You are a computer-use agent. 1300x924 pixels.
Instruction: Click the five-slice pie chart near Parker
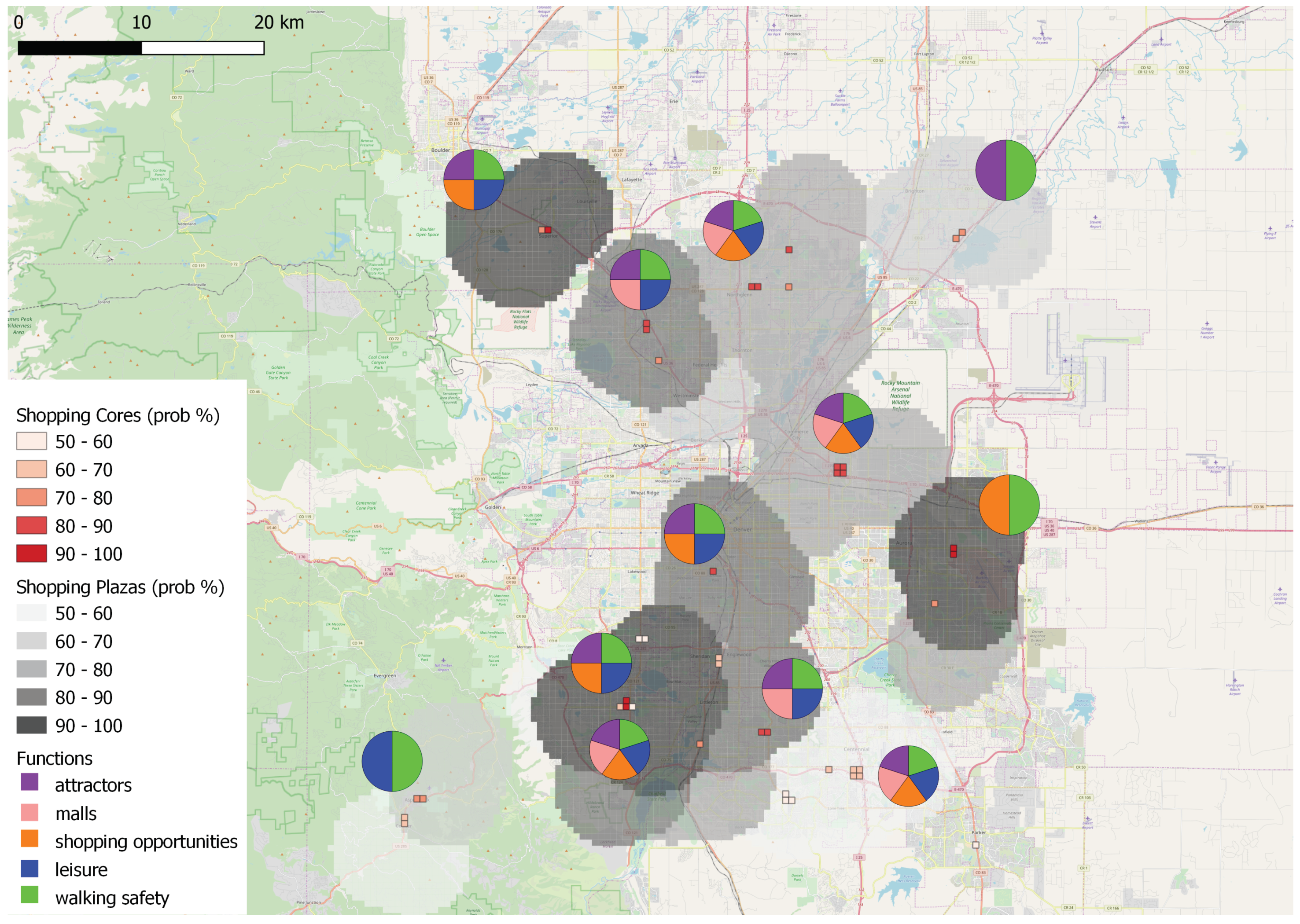[x=908, y=776]
